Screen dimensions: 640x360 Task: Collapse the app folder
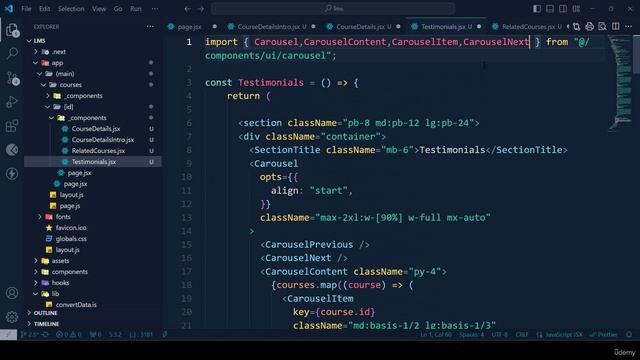pyautogui.click(x=36, y=63)
